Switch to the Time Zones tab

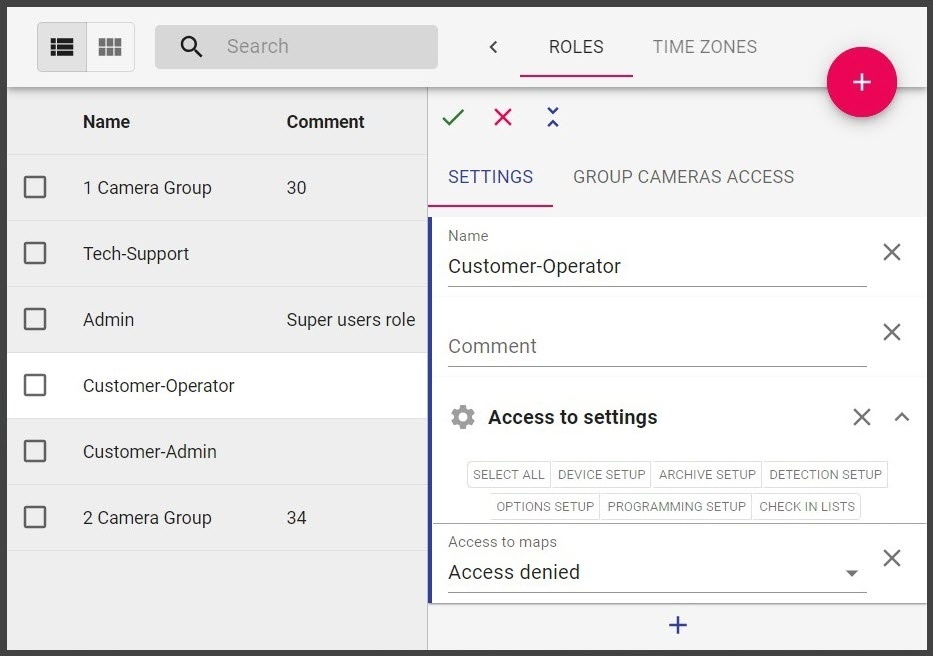point(704,47)
